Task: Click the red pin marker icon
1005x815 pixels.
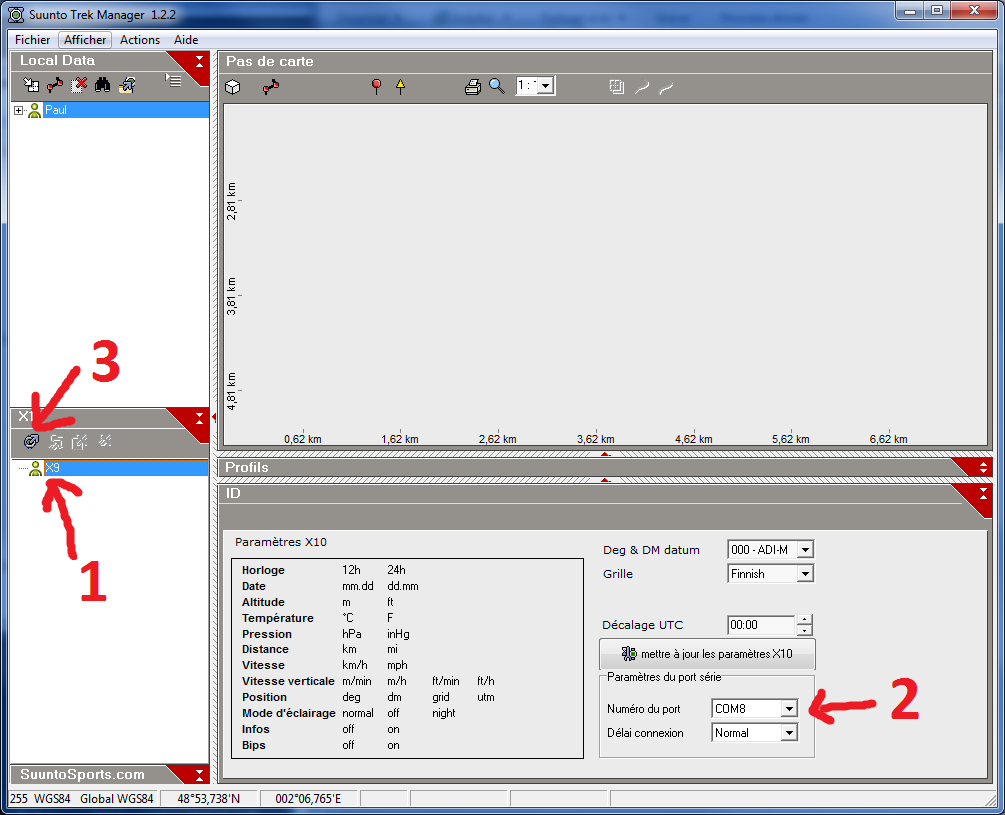Action: [376, 87]
